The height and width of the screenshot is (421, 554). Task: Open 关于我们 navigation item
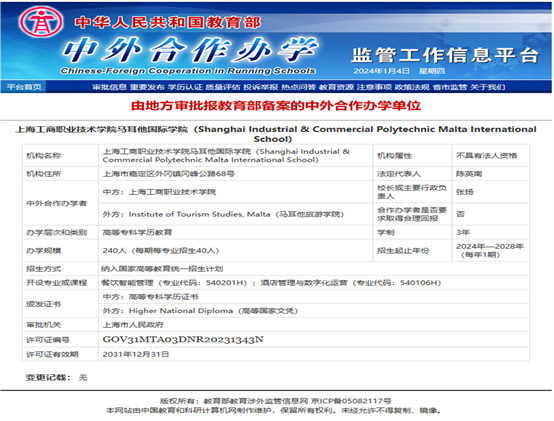[x=488, y=87]
